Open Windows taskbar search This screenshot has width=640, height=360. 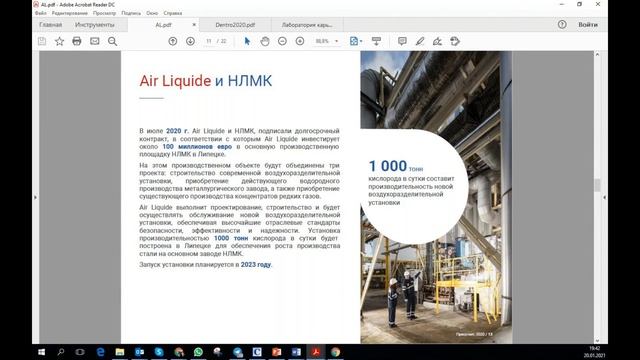point(61,352)
